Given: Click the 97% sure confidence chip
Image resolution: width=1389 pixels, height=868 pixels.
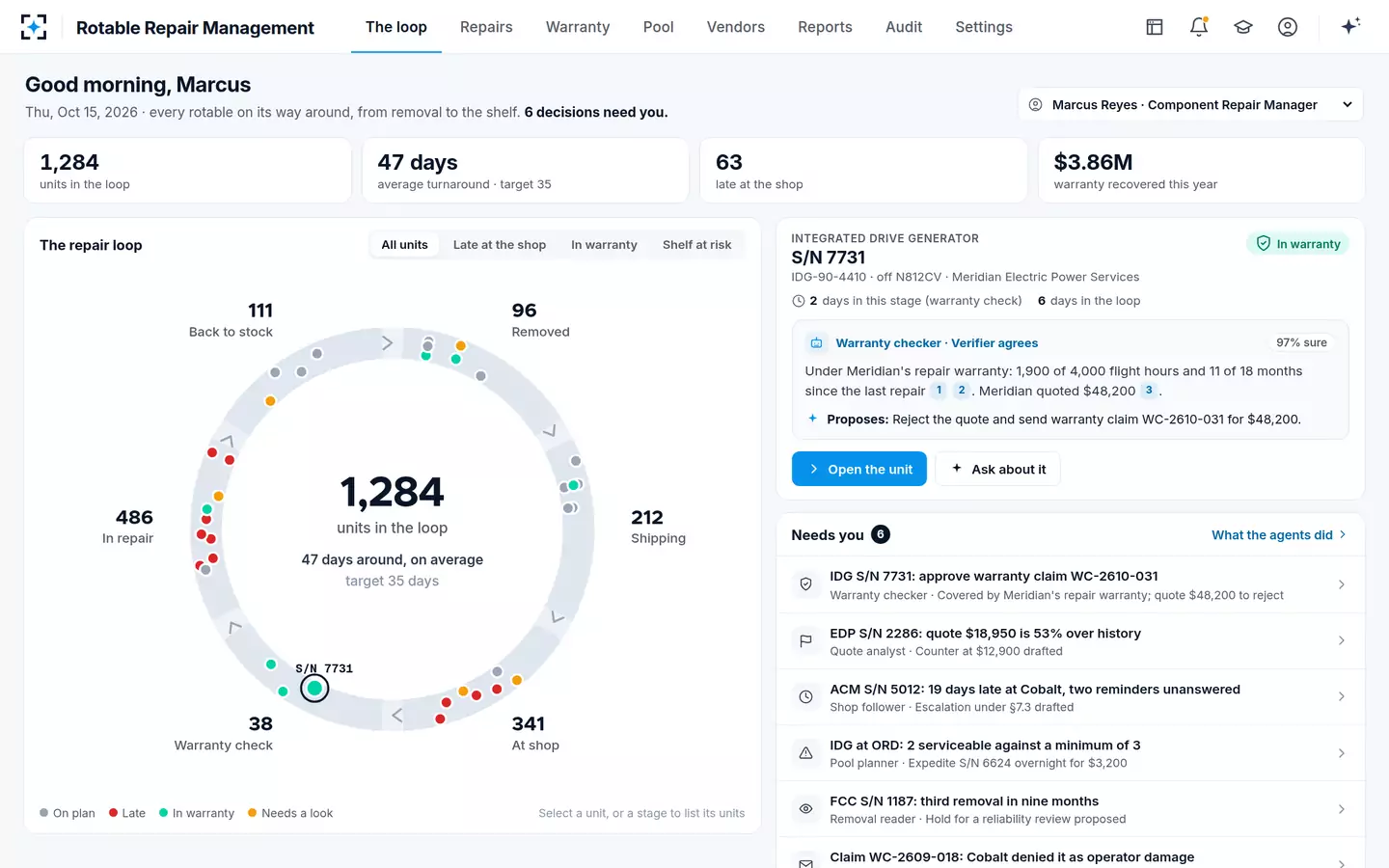Looking at the screenshot, I should (1301, 342).
